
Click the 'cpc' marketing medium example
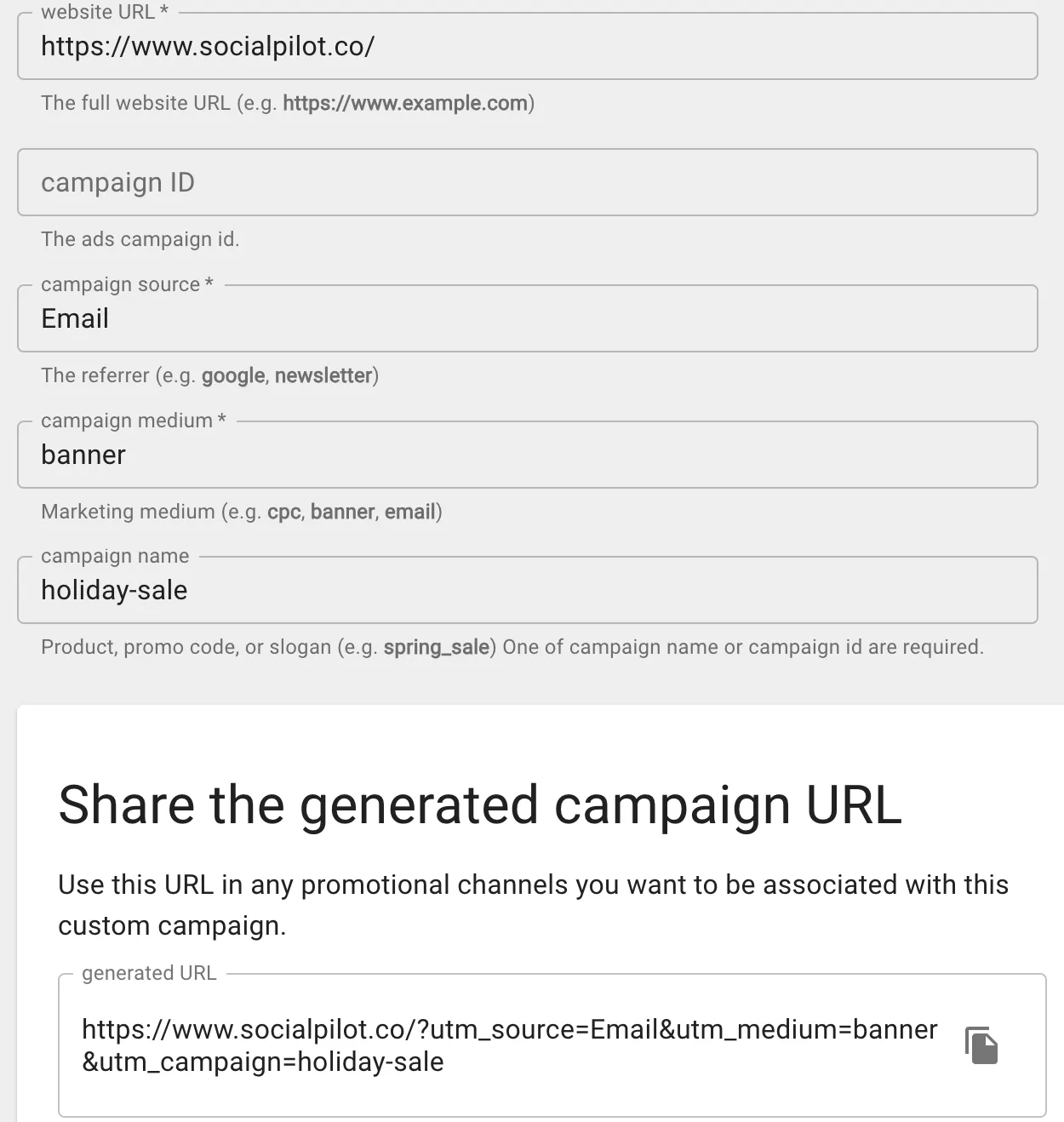pyautogui.click(x=283, y=512)
